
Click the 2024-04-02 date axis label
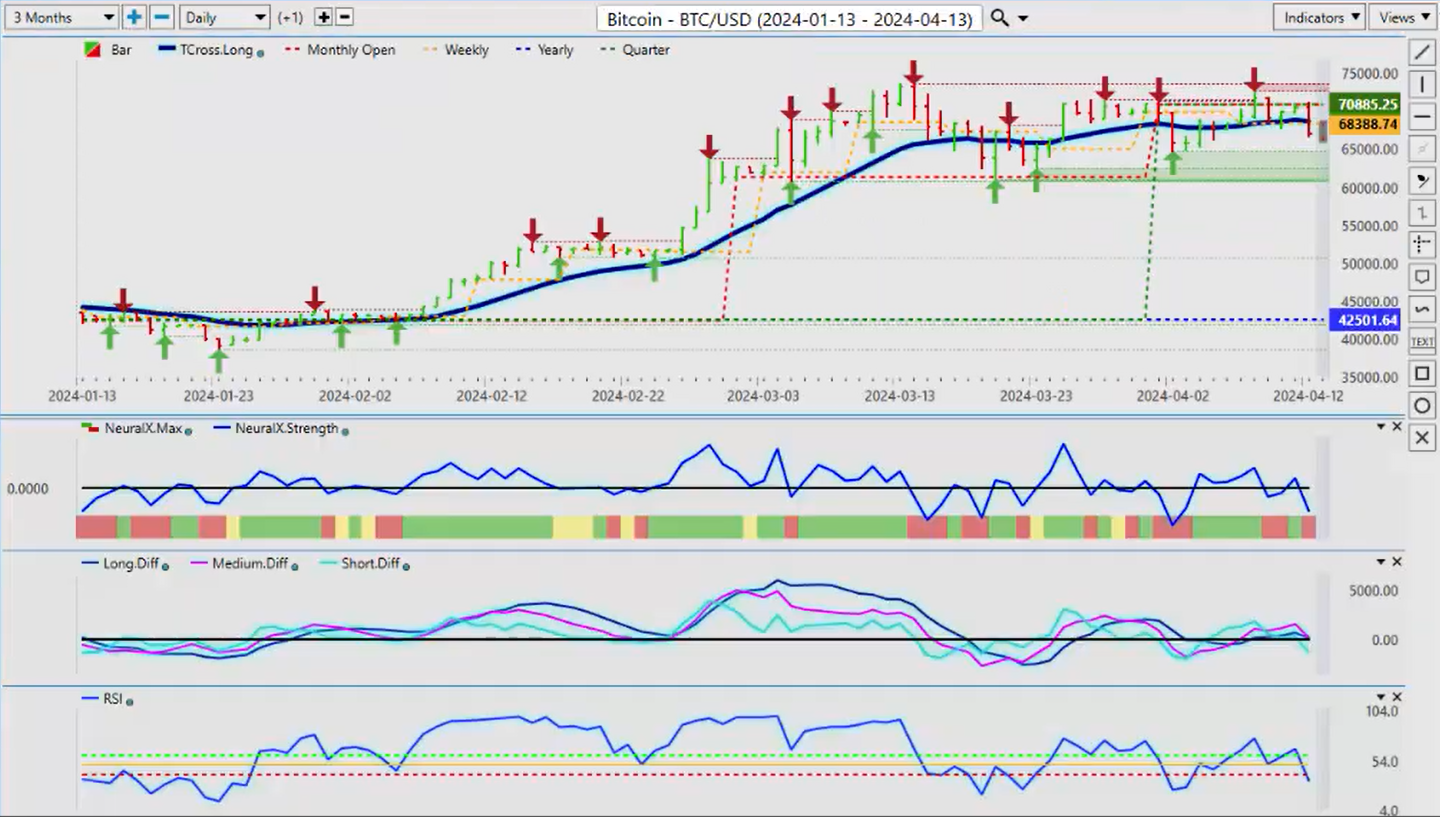[x=1171, y=396]
